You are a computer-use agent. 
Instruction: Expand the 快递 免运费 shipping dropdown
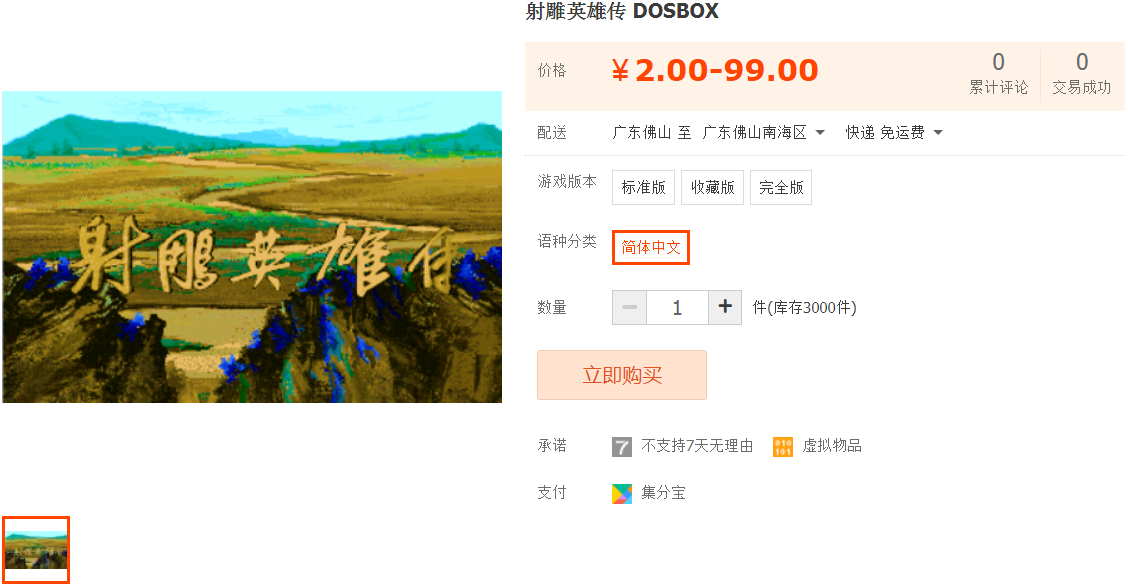pyautogui.click(x=894, y=132)
